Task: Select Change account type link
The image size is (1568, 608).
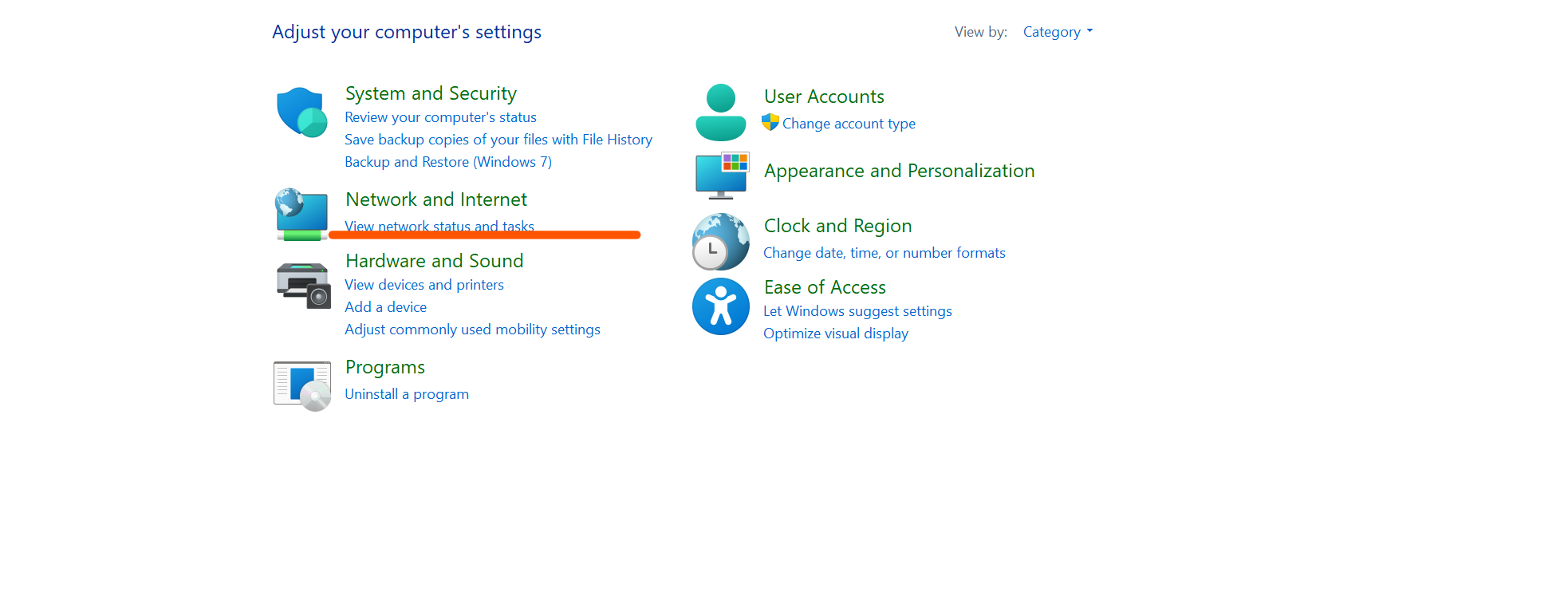Action: [x=849, y=124]
